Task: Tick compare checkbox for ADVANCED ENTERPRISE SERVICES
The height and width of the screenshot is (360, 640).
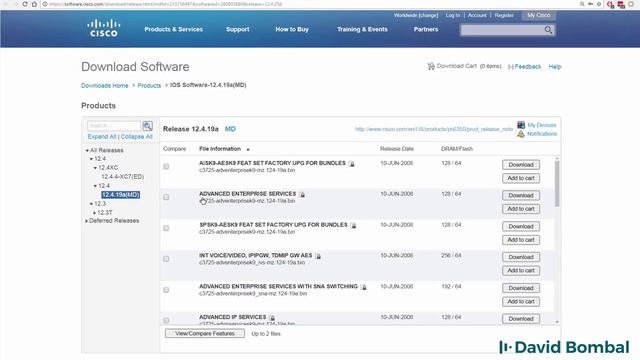Action: pyautogui.click(x=166, y=197)
